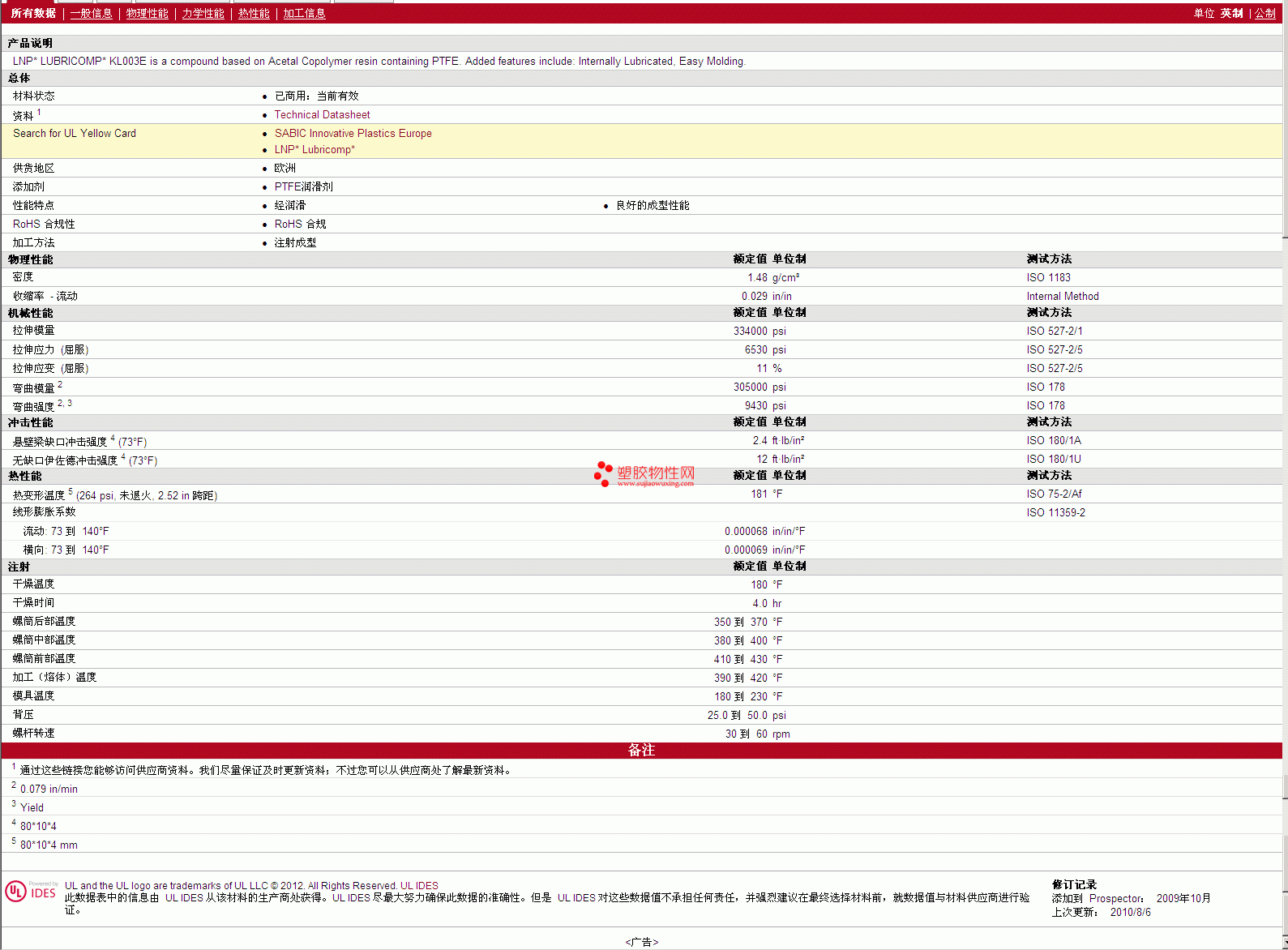Viewport: 1288px width, 950px height.
Task: Click the 收缩率 - 流动 row label
Action: pos(45,297)
